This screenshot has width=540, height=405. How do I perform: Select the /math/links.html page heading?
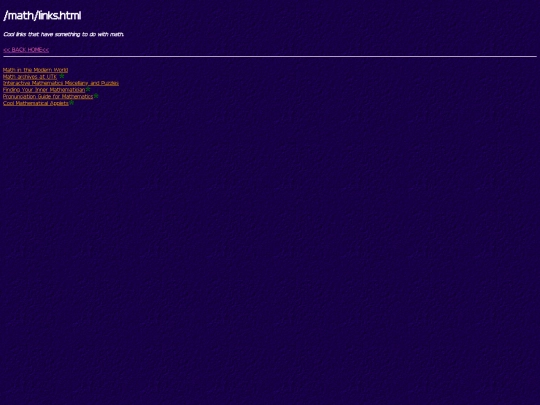(x=42, y=15)
